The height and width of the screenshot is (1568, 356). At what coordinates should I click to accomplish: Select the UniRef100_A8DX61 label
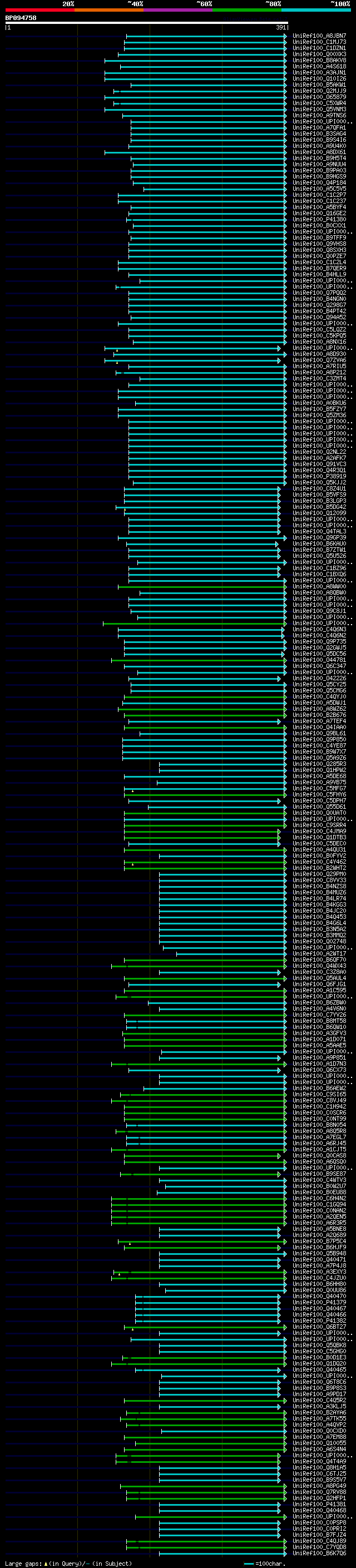319,152
